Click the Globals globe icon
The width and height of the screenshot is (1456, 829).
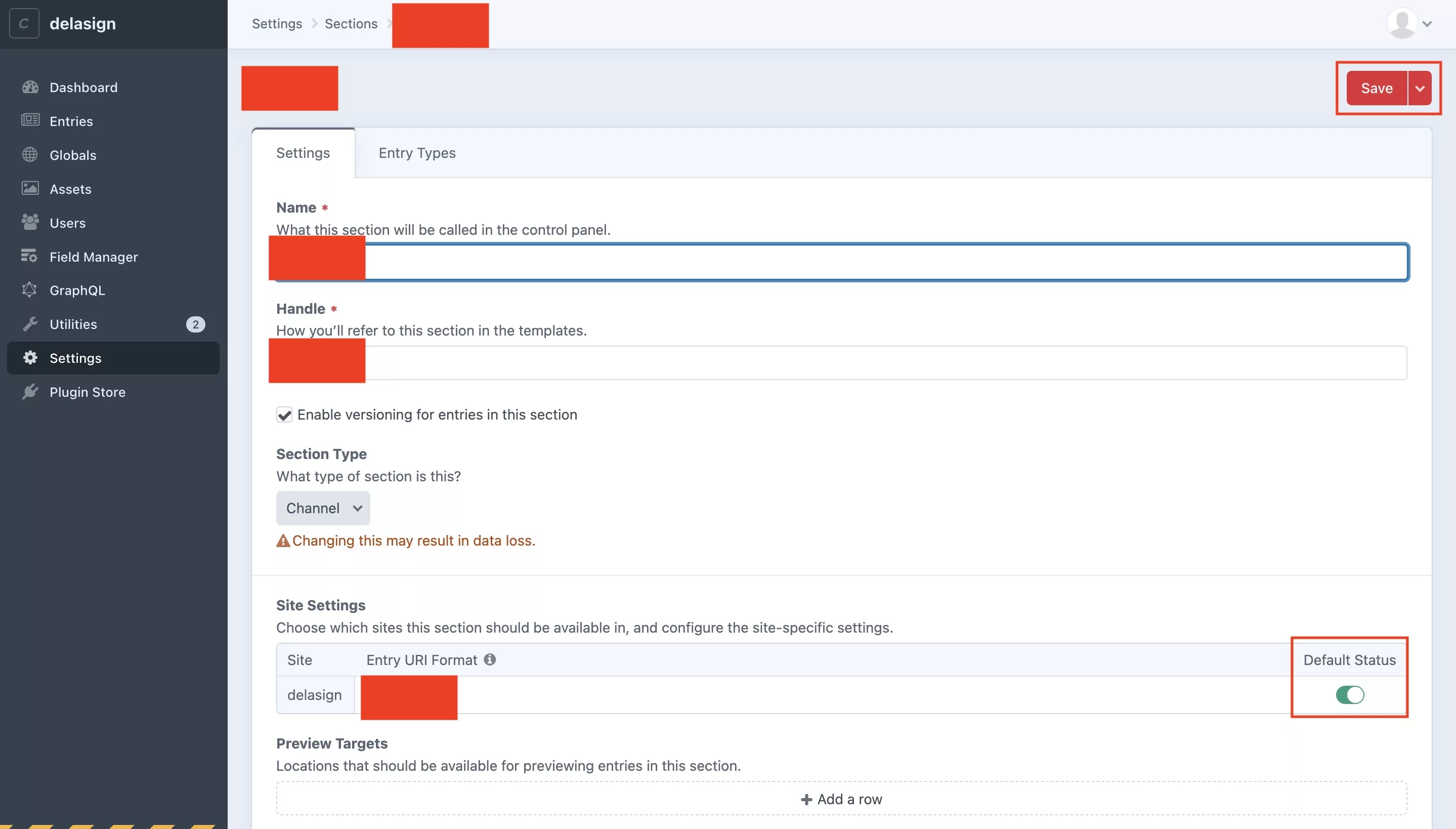coord(30,154)
